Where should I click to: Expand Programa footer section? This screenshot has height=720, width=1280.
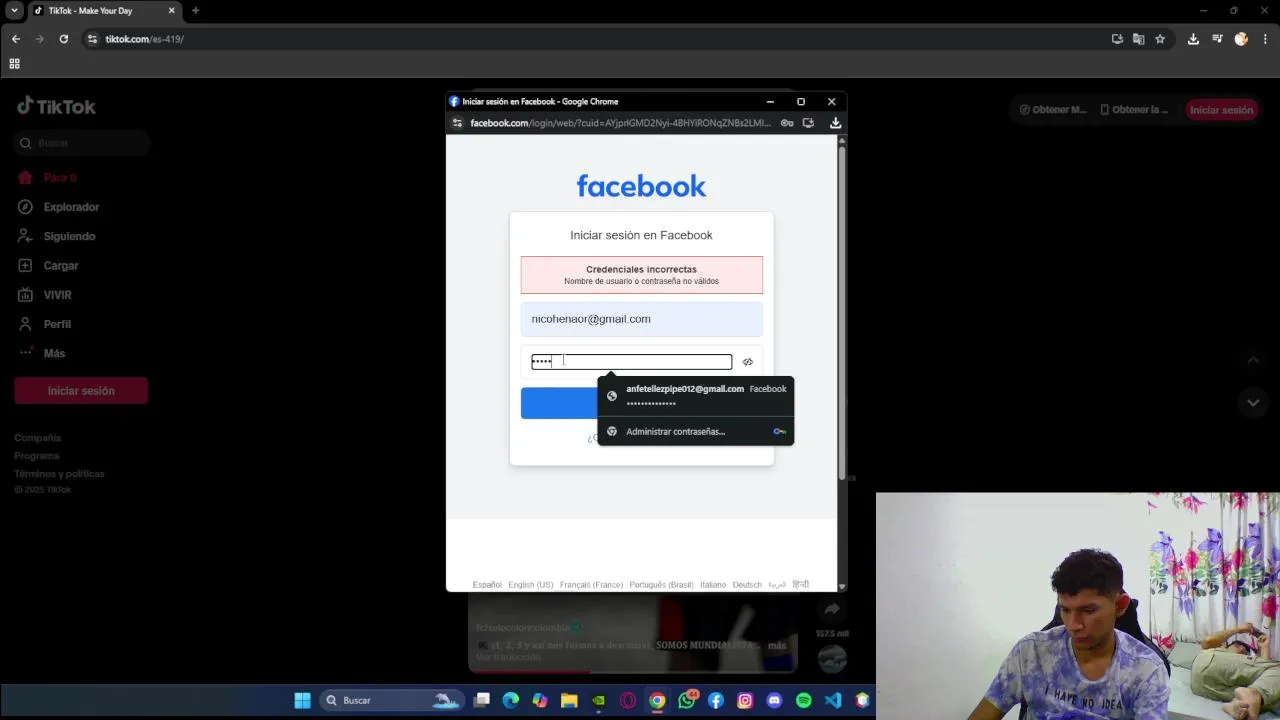tap(37, 456)
